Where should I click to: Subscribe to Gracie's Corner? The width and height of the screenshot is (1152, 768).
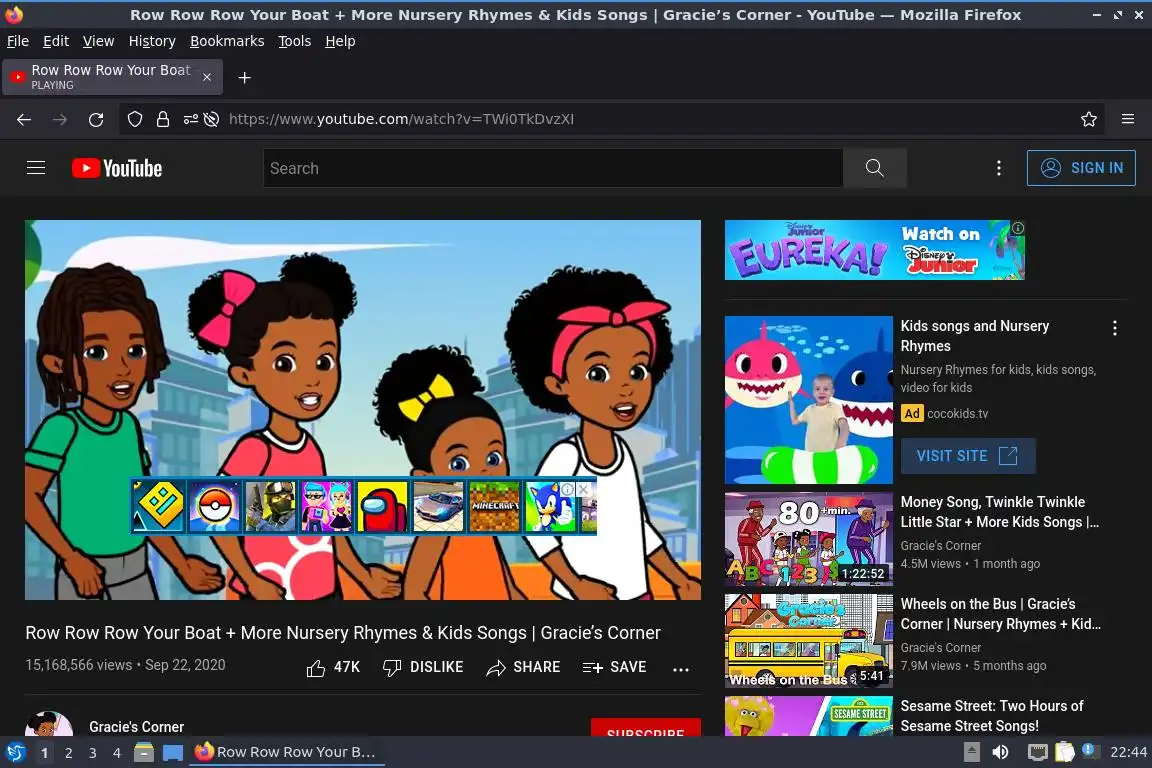(646, 728)
